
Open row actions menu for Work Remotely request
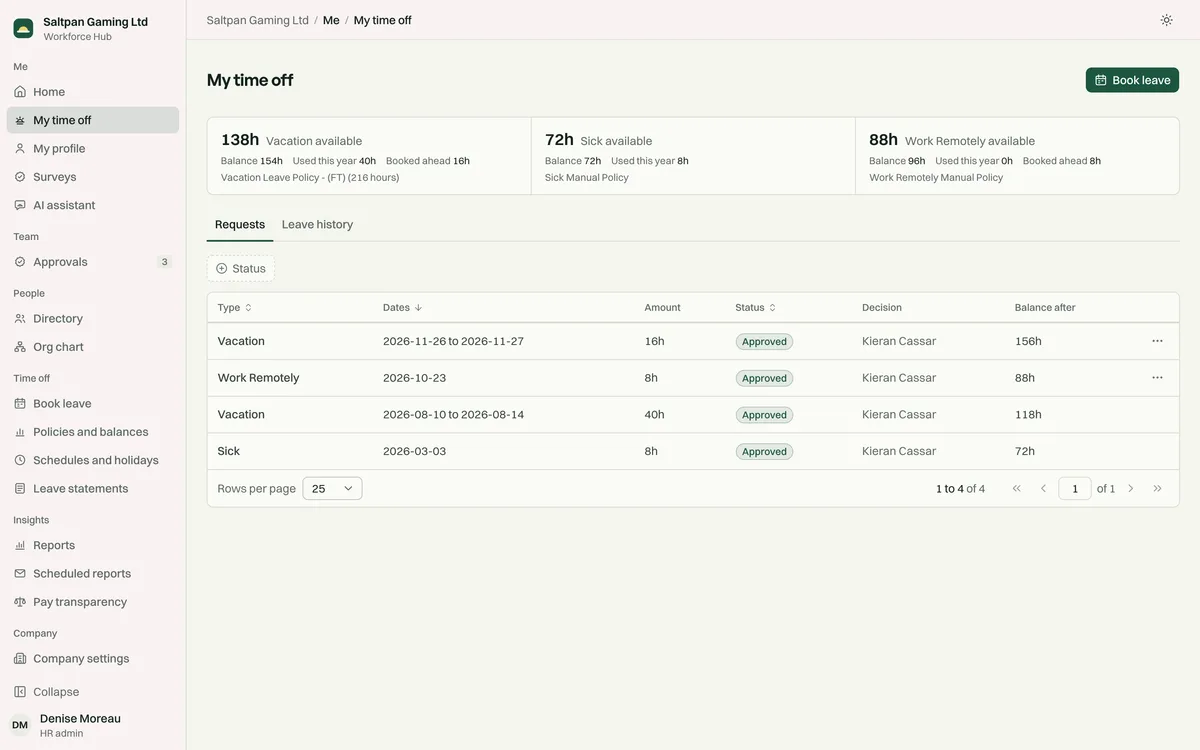point(1157,378)
